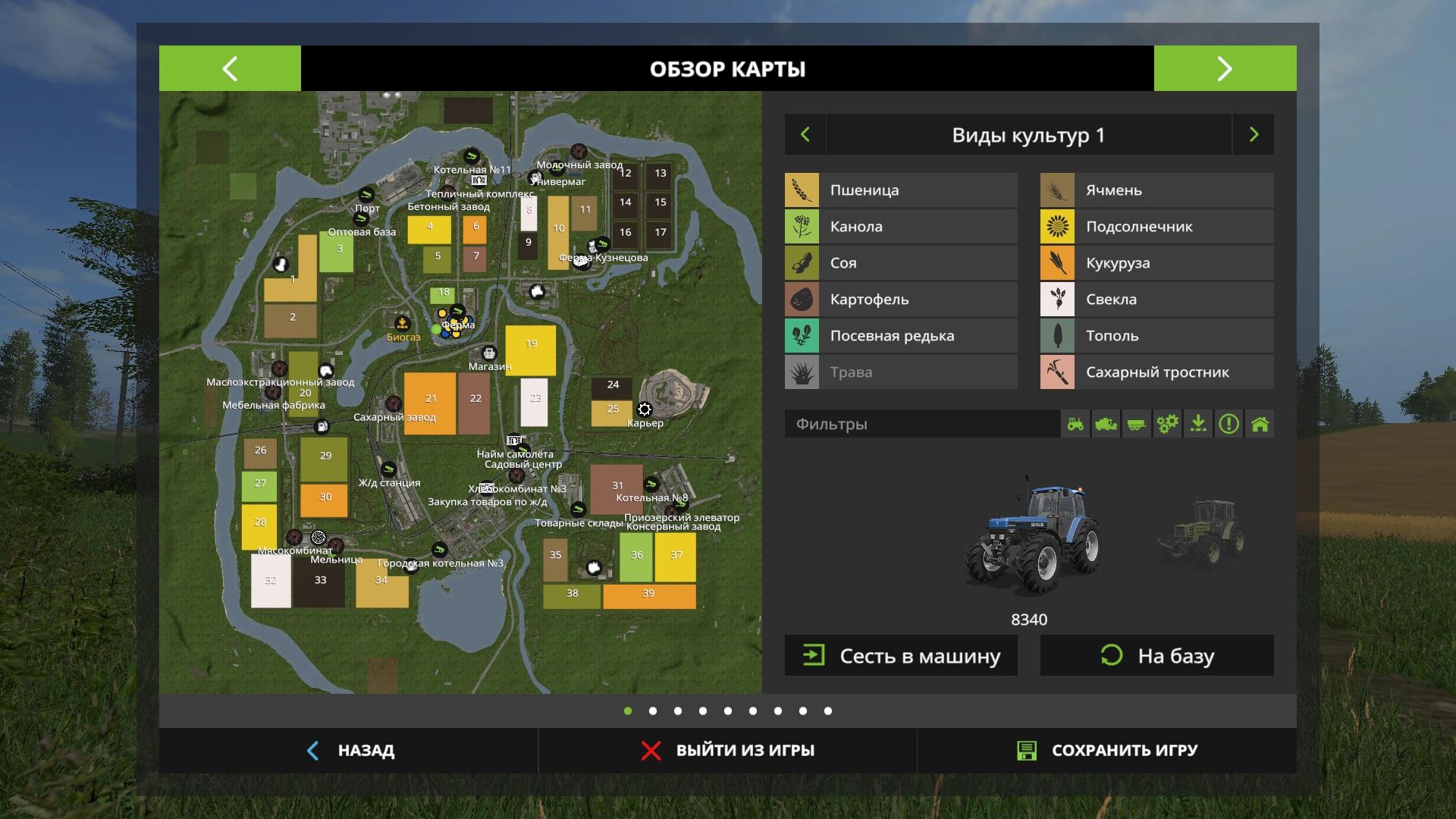Switch to next crop types page
Screen dimensions: 1456x819
[x=1254, y=135]
